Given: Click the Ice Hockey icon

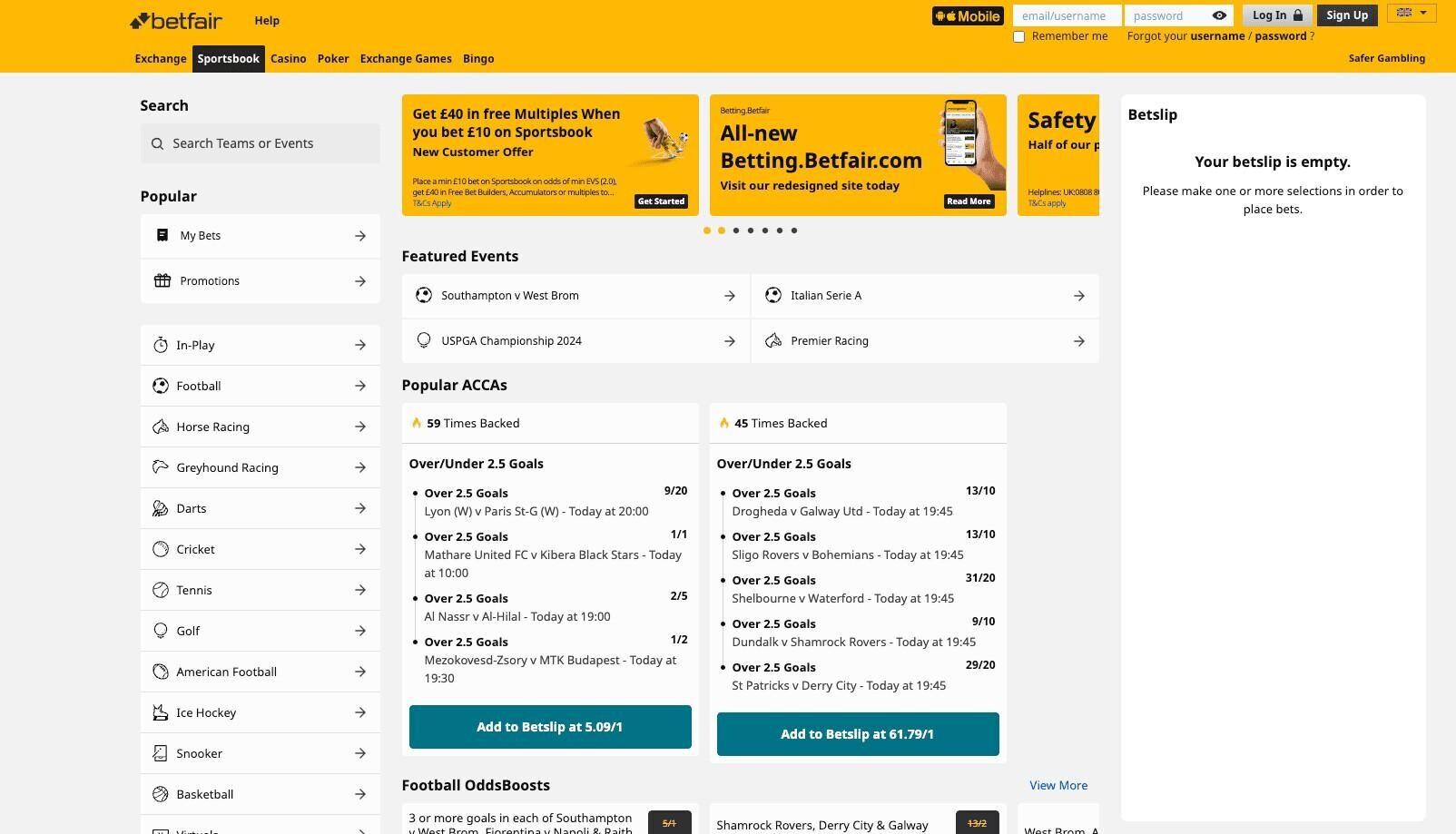Looking at the screenshot, I should [x=161, y=712].
